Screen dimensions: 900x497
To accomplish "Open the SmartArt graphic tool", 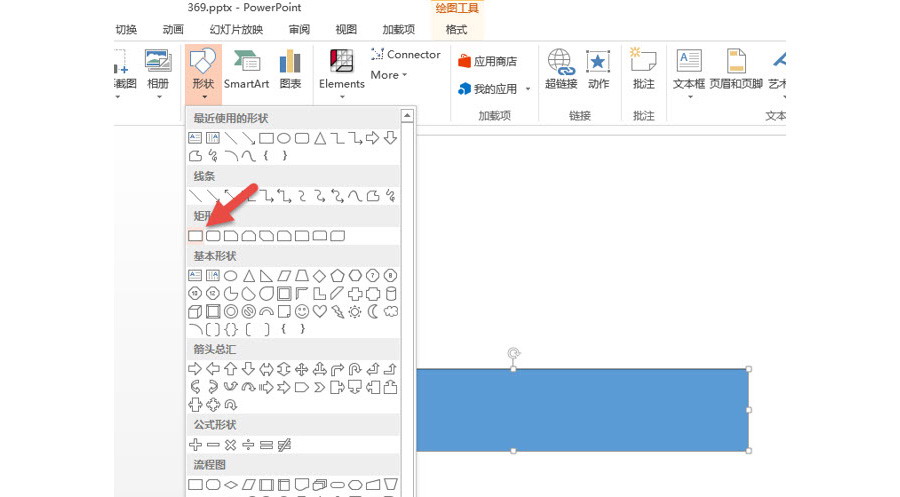I will point(246,70).
